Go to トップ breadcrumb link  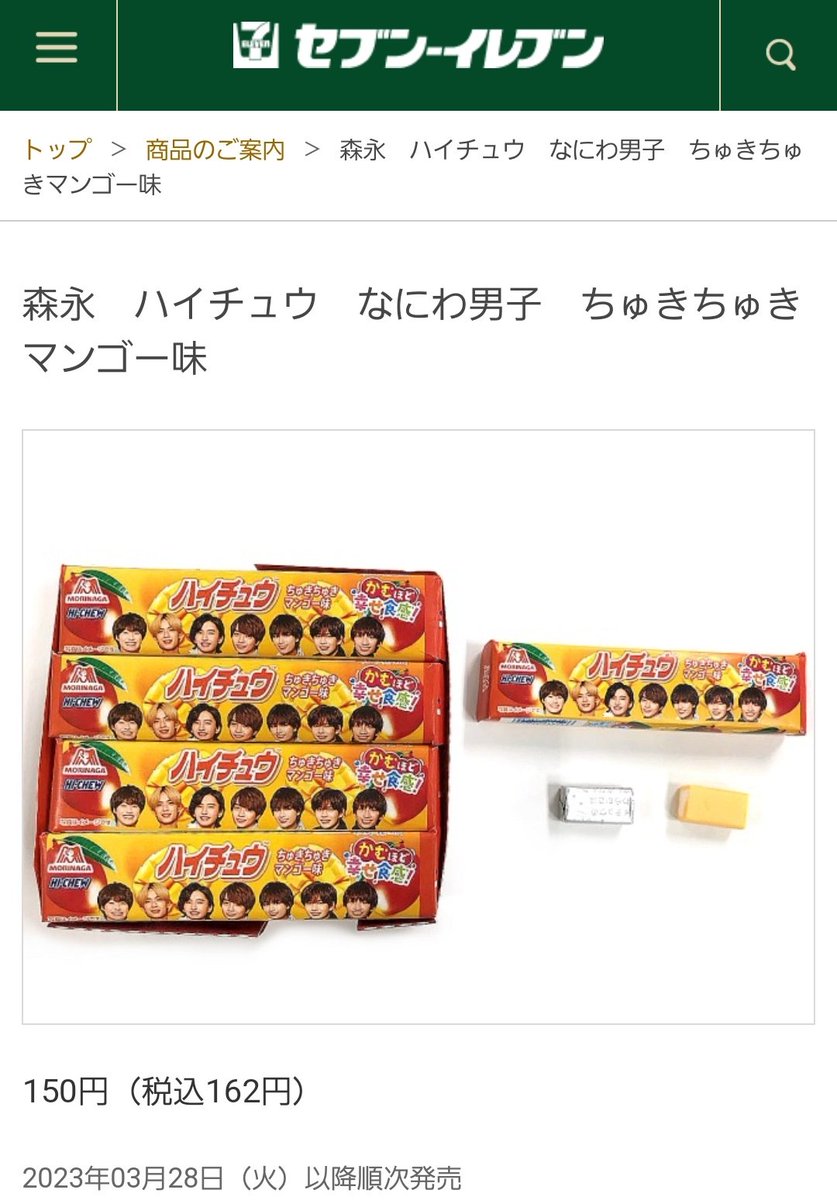[58, 150]
